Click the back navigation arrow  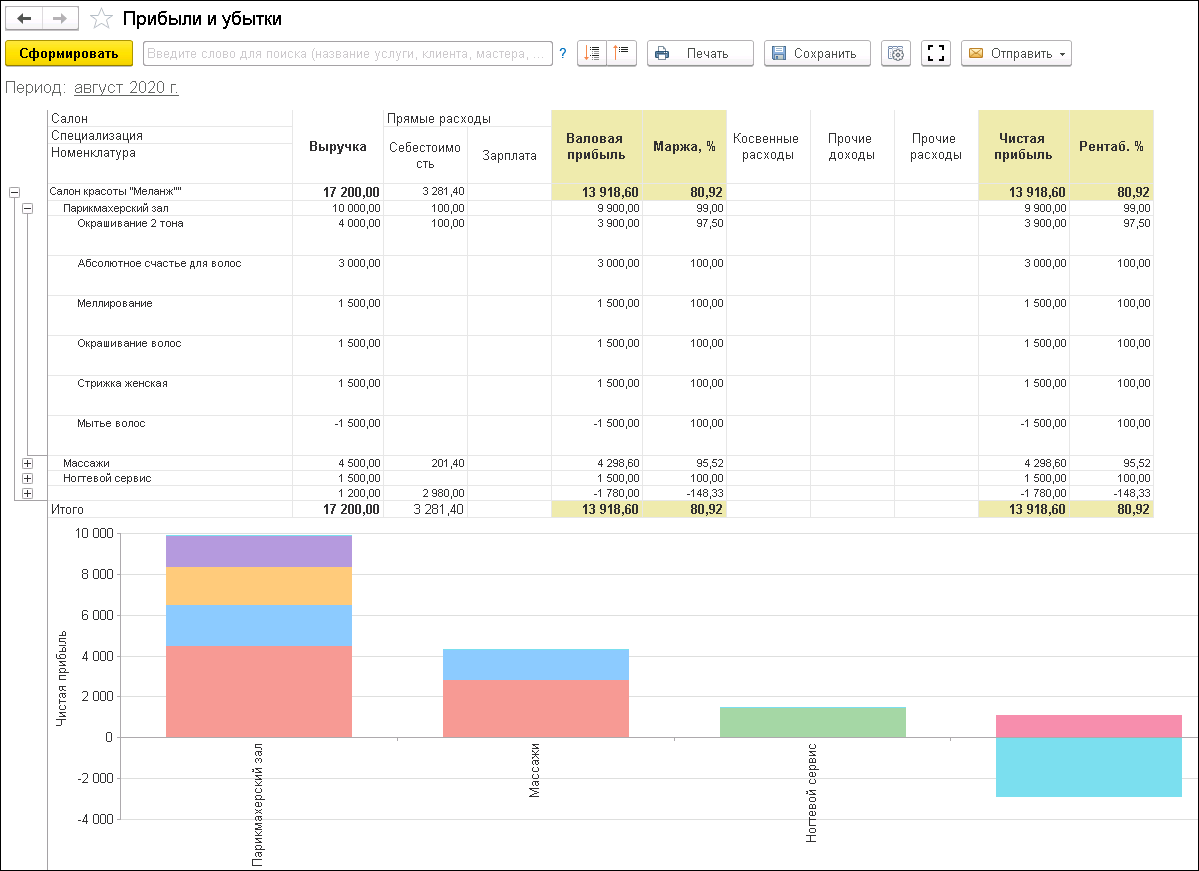point(25,19)
